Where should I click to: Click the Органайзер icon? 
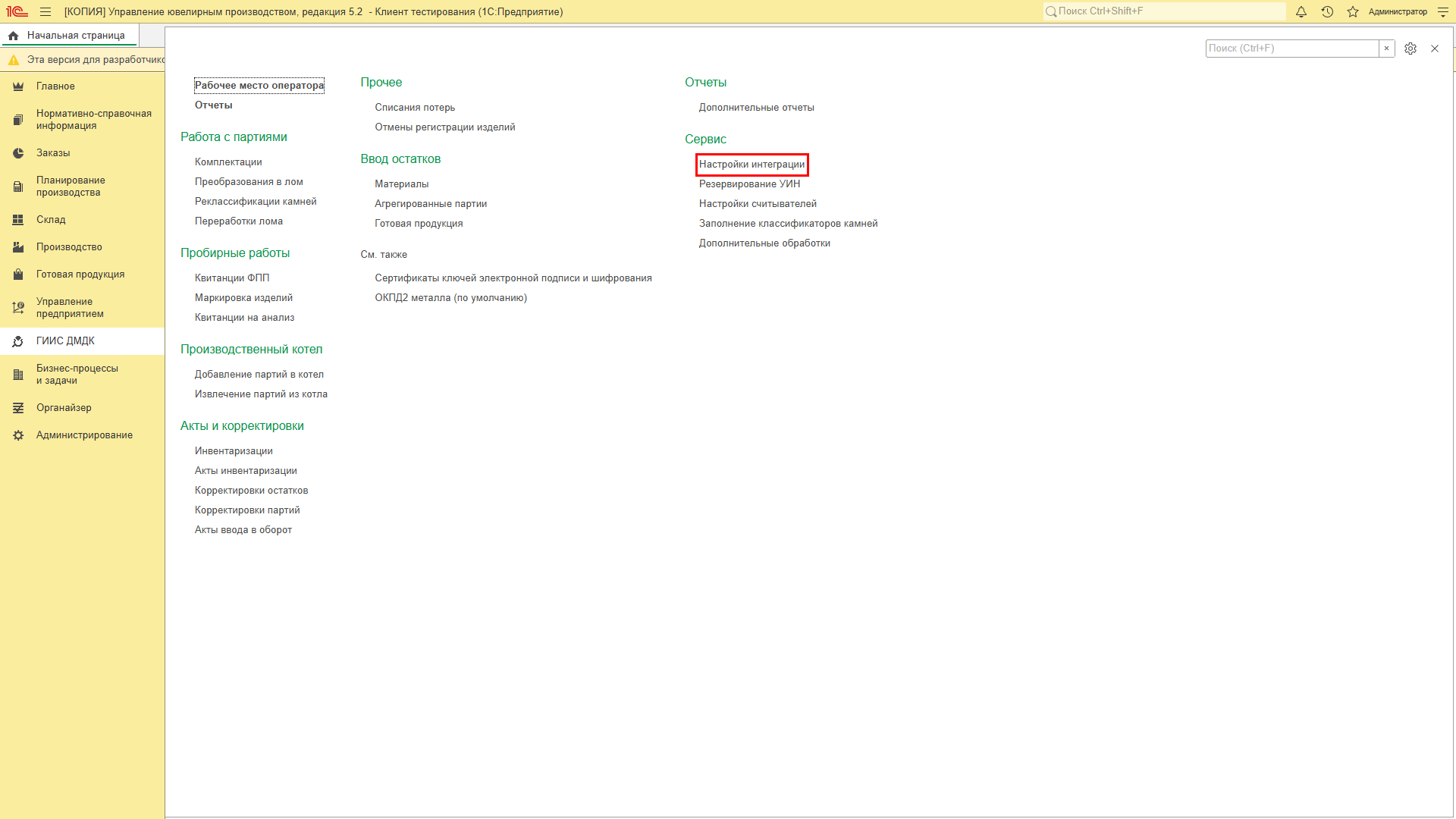click(x=18, y=408)
